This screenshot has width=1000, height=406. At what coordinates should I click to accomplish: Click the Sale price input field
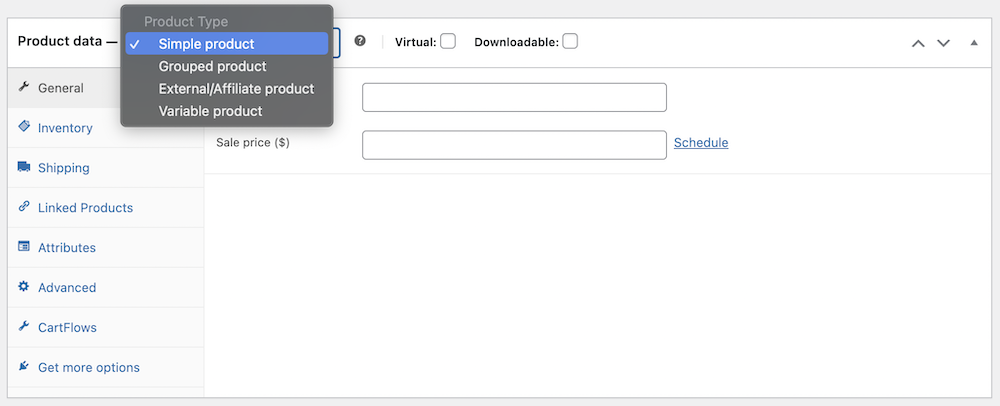click(x=514, y=145)
